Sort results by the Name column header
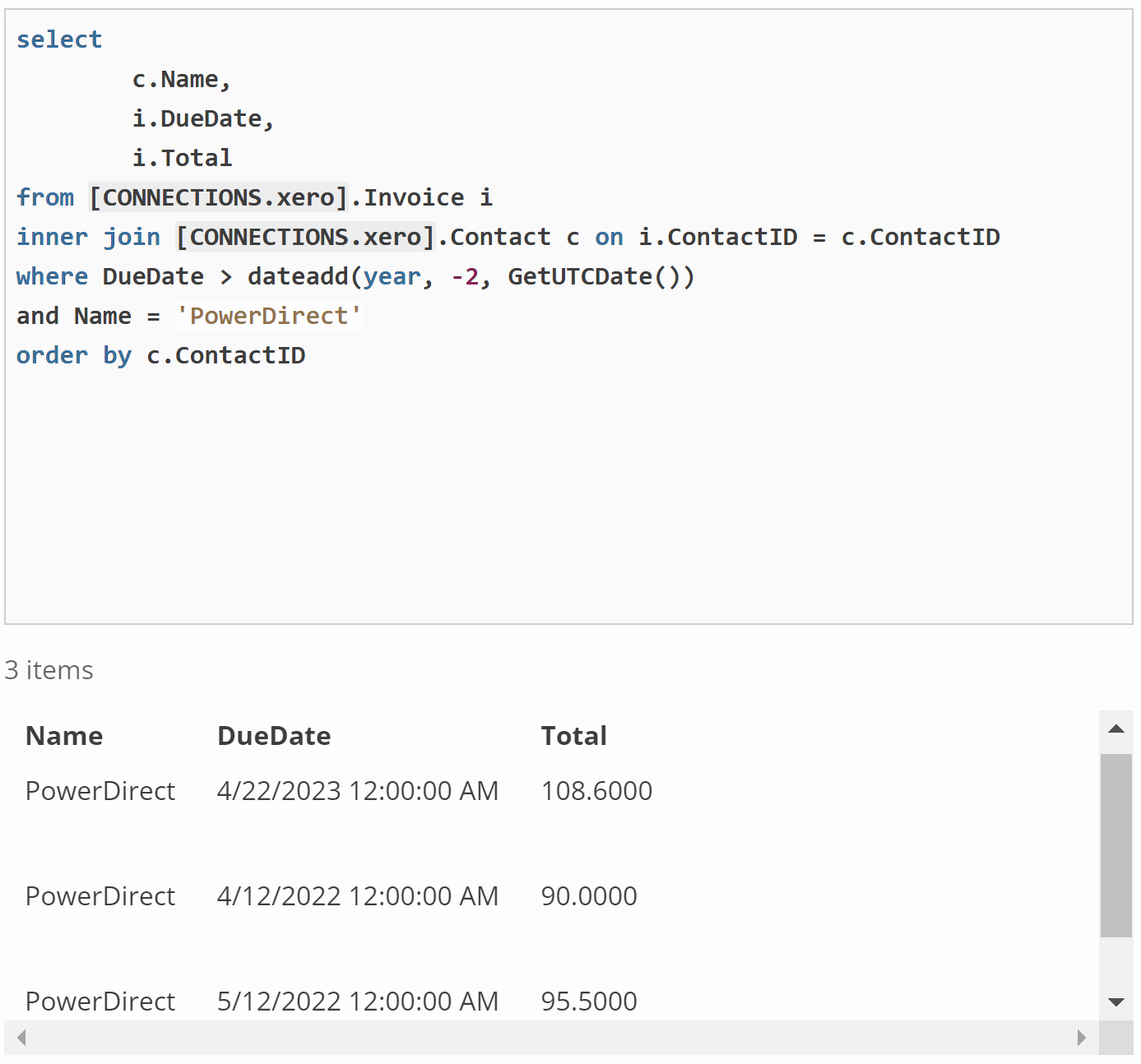Viewport: 1141px width, 1064px height. tap(64, 736)
